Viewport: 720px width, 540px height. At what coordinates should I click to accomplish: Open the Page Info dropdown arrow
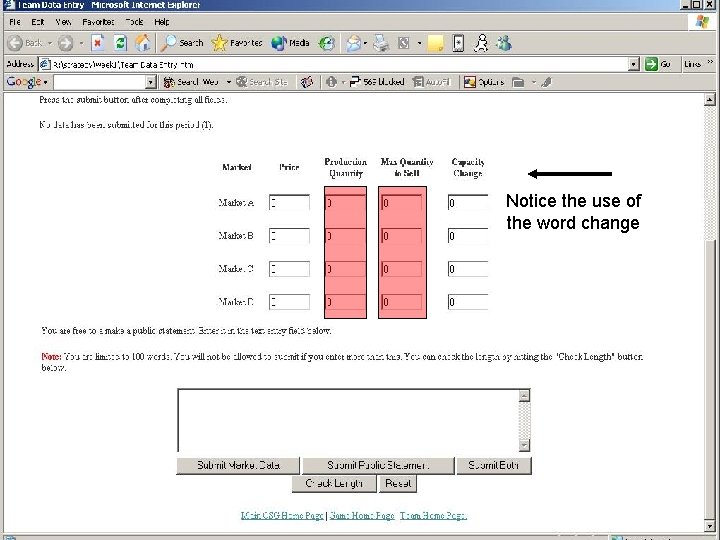coord(343,82)
